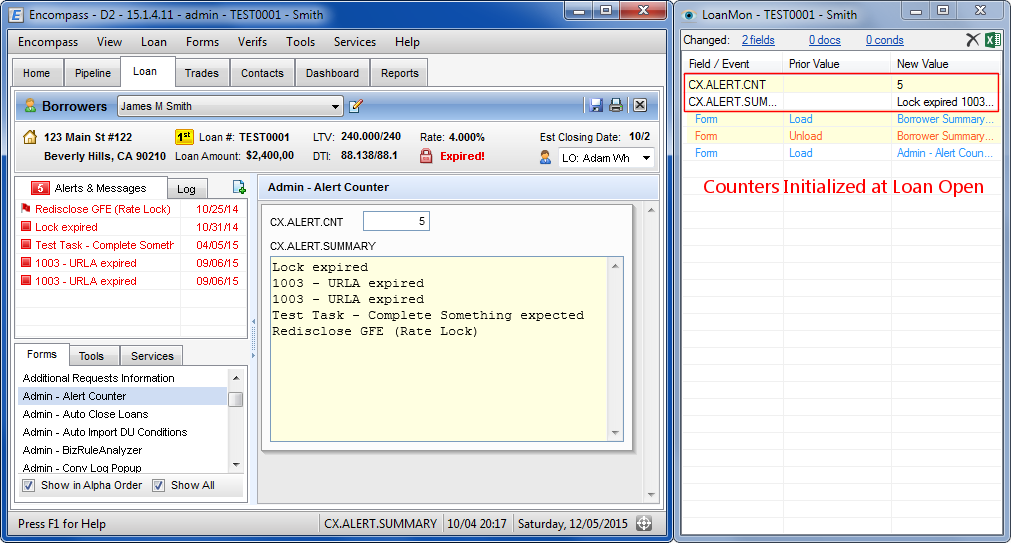The width and height of the screenshot is (1011, 543).
Task: Select the Alerts & Messages tab
Action: pyautogui.click(x=91, y=188)
